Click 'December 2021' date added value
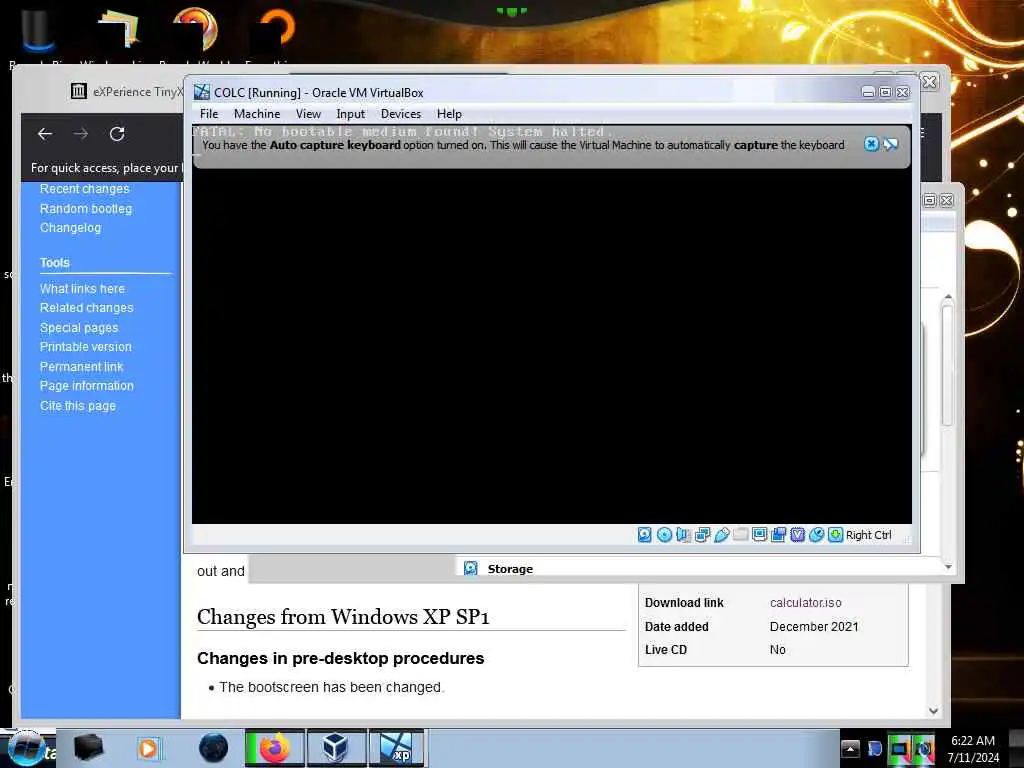 (x=814, y=626)
